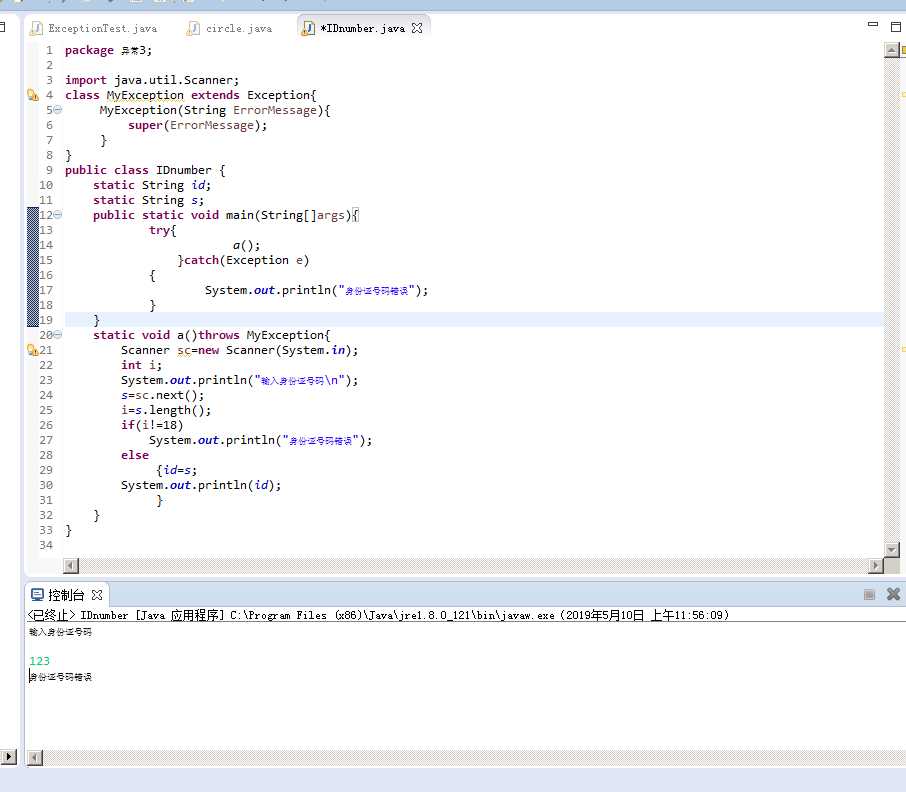The image size is (906, 792).
Task: Click the warning marker on line 21
Action: (x=33, y=349)
